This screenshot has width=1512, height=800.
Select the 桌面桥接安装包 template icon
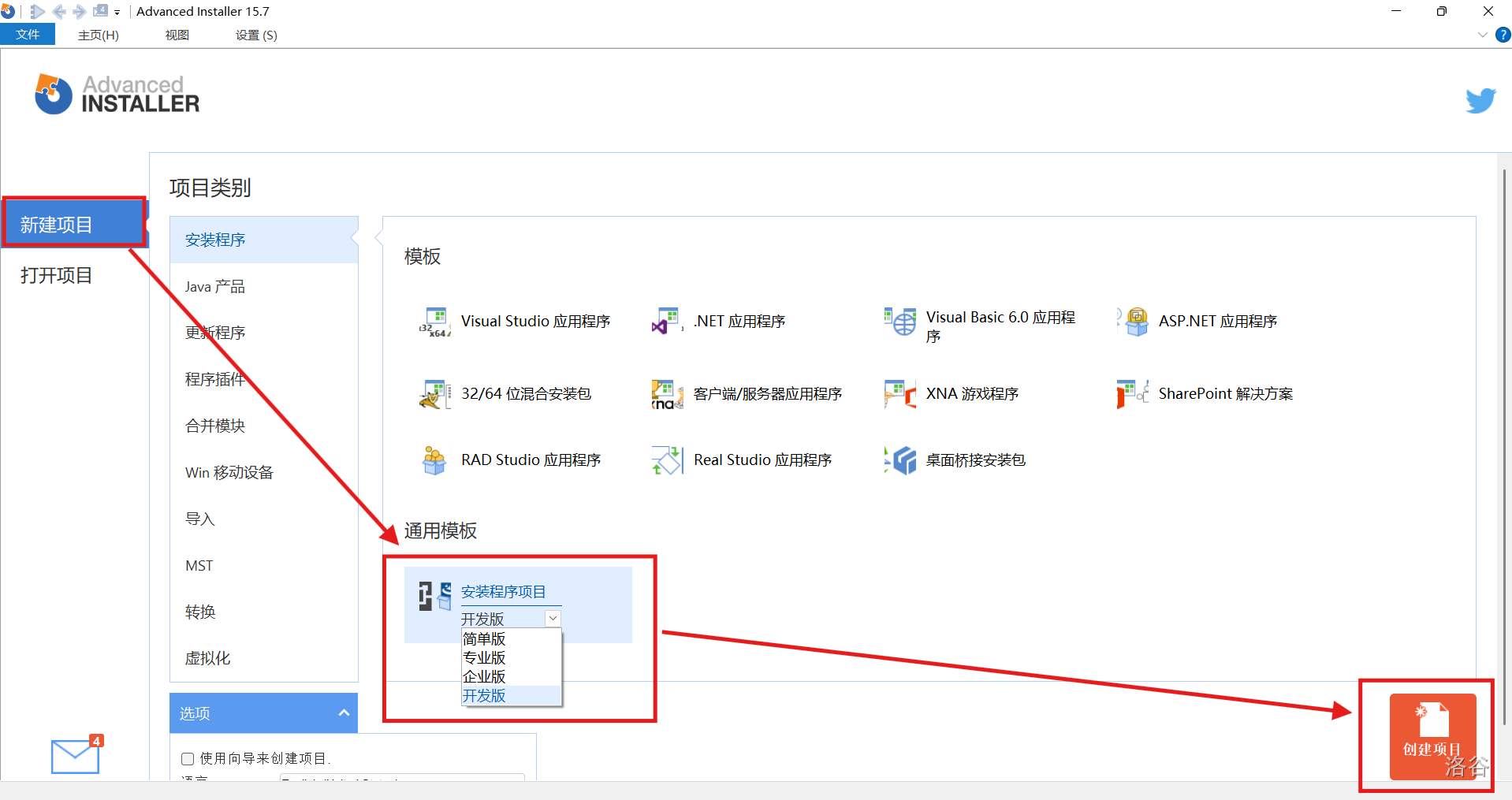[900, 460]
